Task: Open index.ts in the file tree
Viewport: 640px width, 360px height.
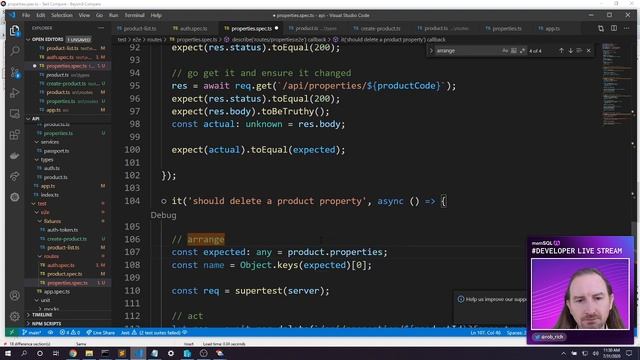Action: pos(49,195)
